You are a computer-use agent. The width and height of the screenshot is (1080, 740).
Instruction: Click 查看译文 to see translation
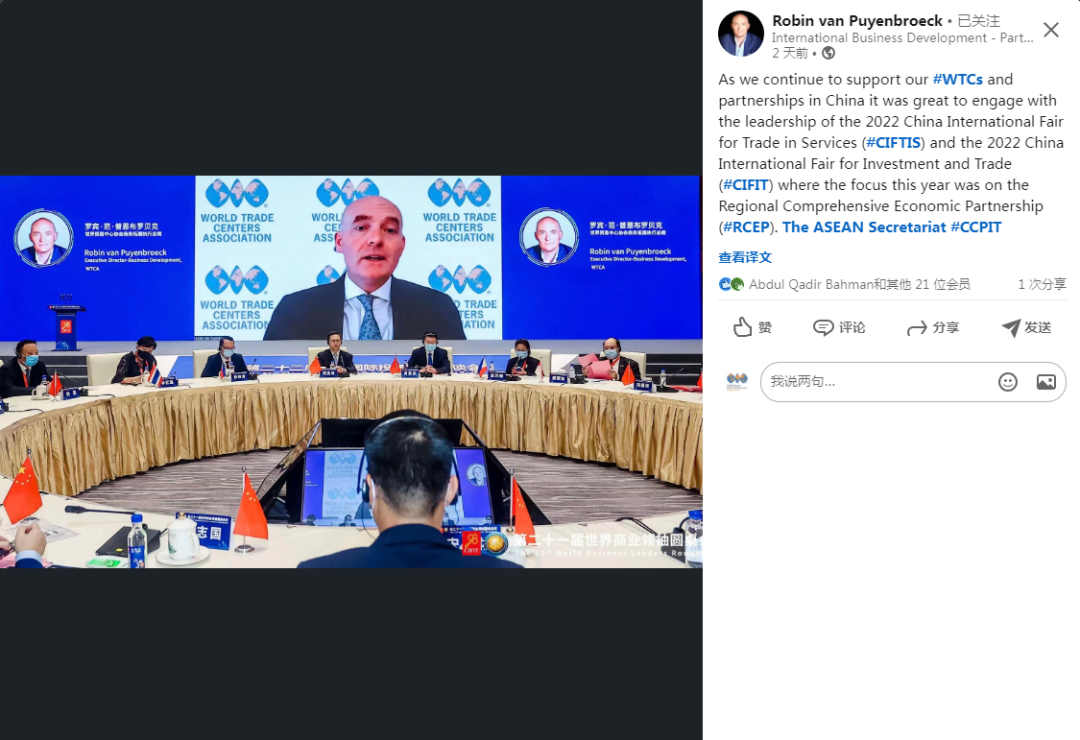[745, 257]
